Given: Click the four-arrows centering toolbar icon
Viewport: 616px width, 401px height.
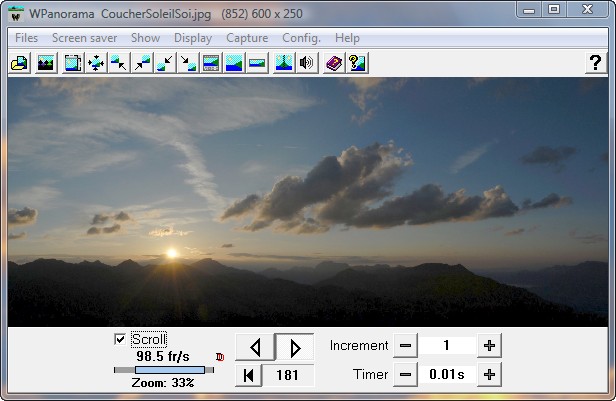Looking at the screenshot, I should click(x=96, y=63).
